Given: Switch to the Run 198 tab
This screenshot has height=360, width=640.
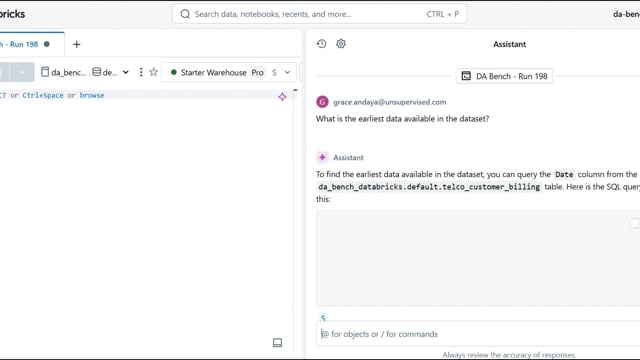Looking at the screenshot, I should (x=24, y=44).
